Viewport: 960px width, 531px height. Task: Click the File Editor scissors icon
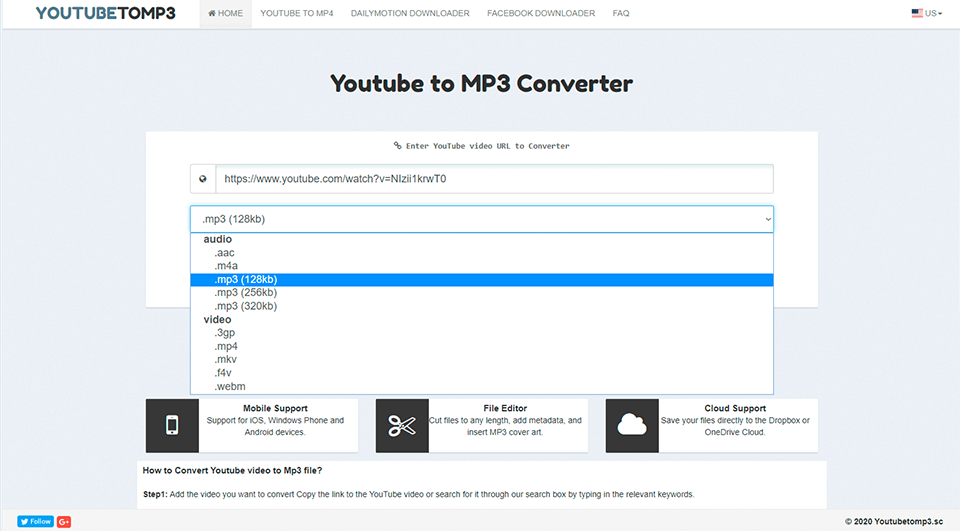coord(402,426)
